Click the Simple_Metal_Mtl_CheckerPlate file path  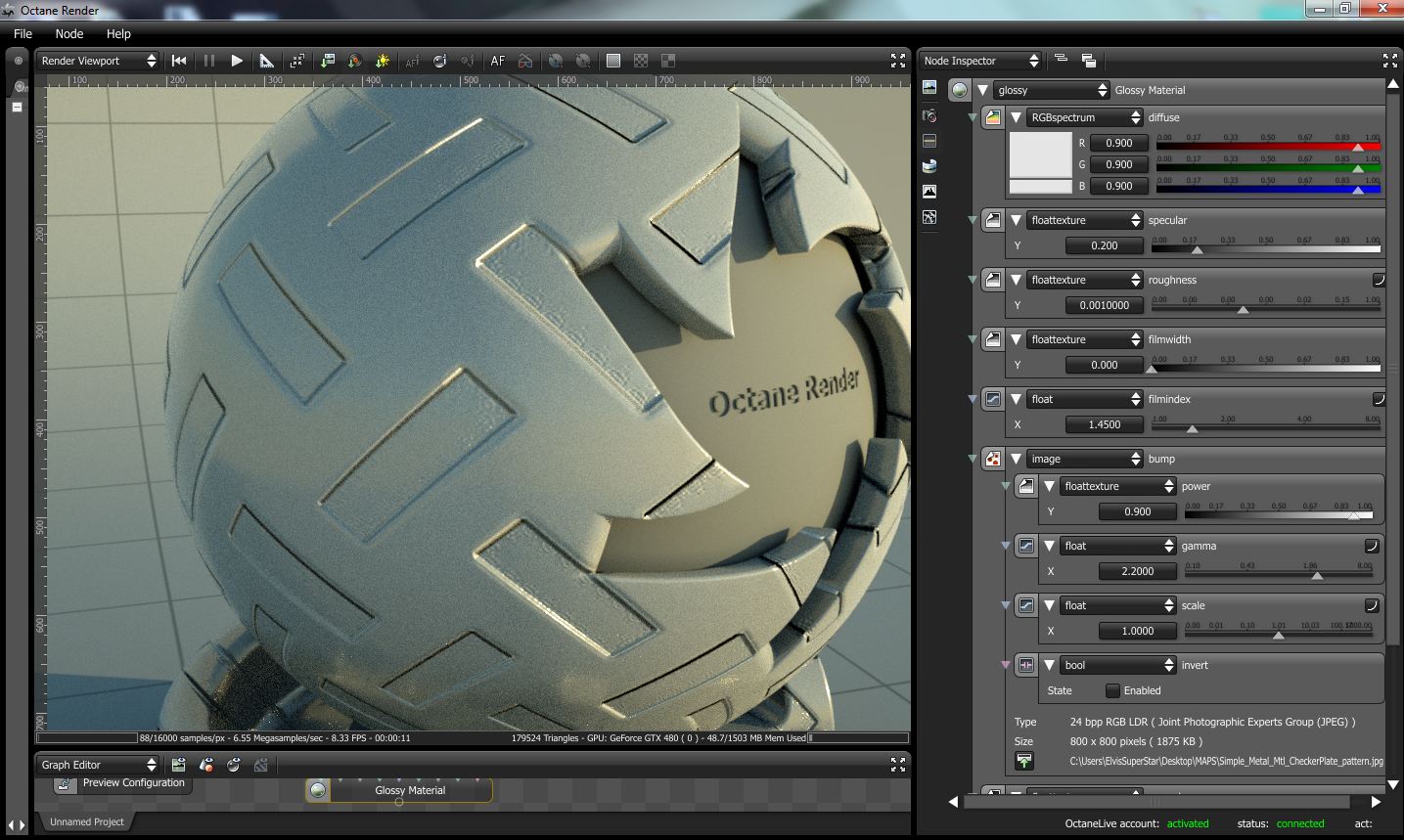pyautogui.click(x=1227, y=761)
